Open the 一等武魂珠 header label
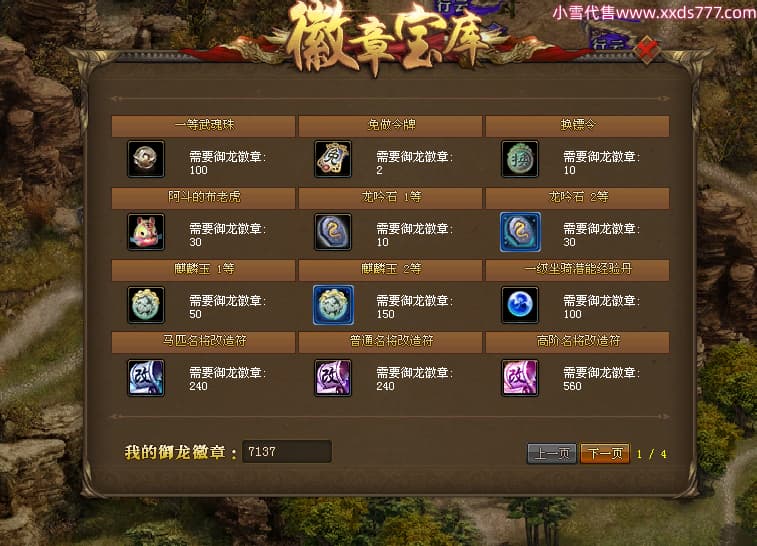 (x=203, y=126)
